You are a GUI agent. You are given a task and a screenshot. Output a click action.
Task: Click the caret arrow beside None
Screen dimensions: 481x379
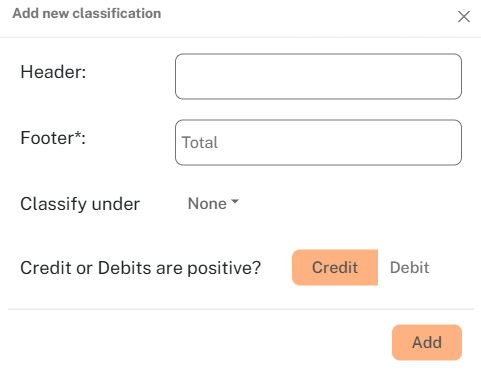pyautogui.click(x=235, y=202)
